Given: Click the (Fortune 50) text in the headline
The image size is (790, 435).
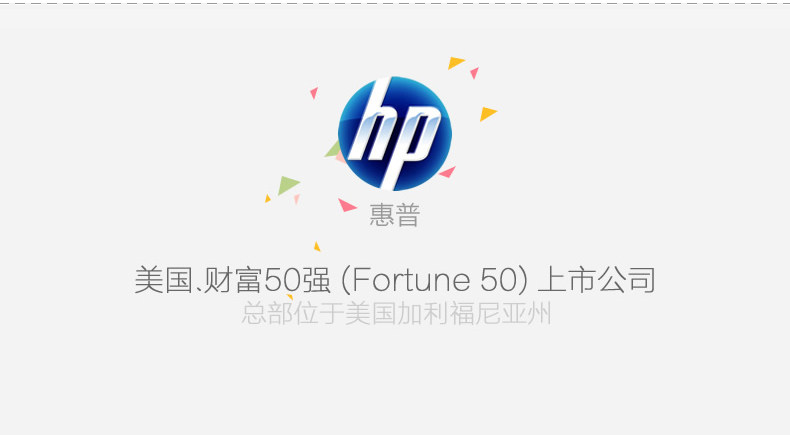Looking at the screenshot, I should pos(434,280).
